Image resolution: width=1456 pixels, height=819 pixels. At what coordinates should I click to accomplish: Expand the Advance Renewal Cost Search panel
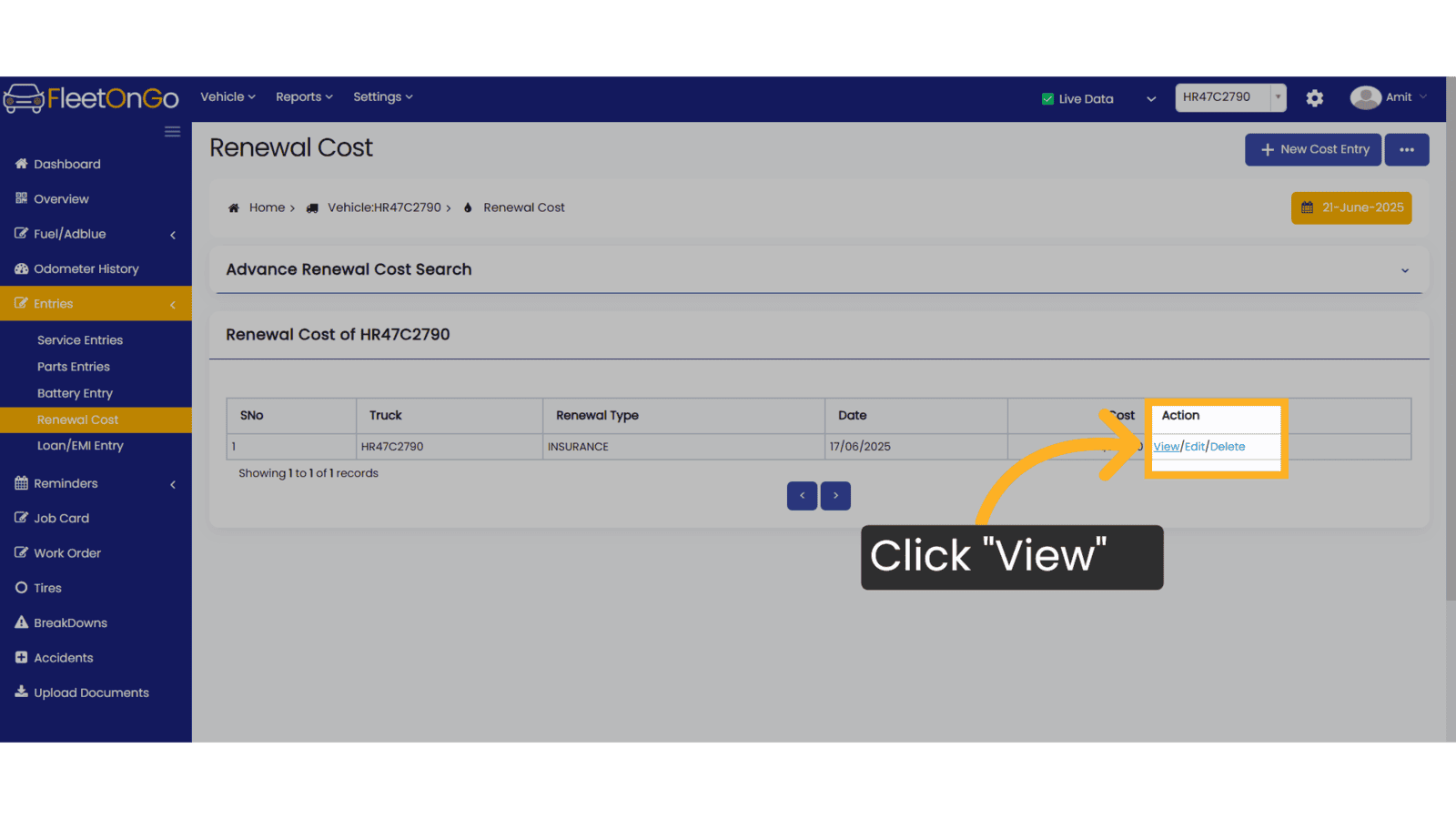1404,270
